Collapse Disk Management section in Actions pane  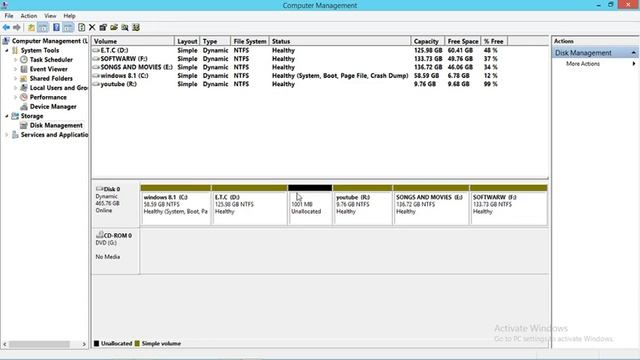[x=633, y=53]
